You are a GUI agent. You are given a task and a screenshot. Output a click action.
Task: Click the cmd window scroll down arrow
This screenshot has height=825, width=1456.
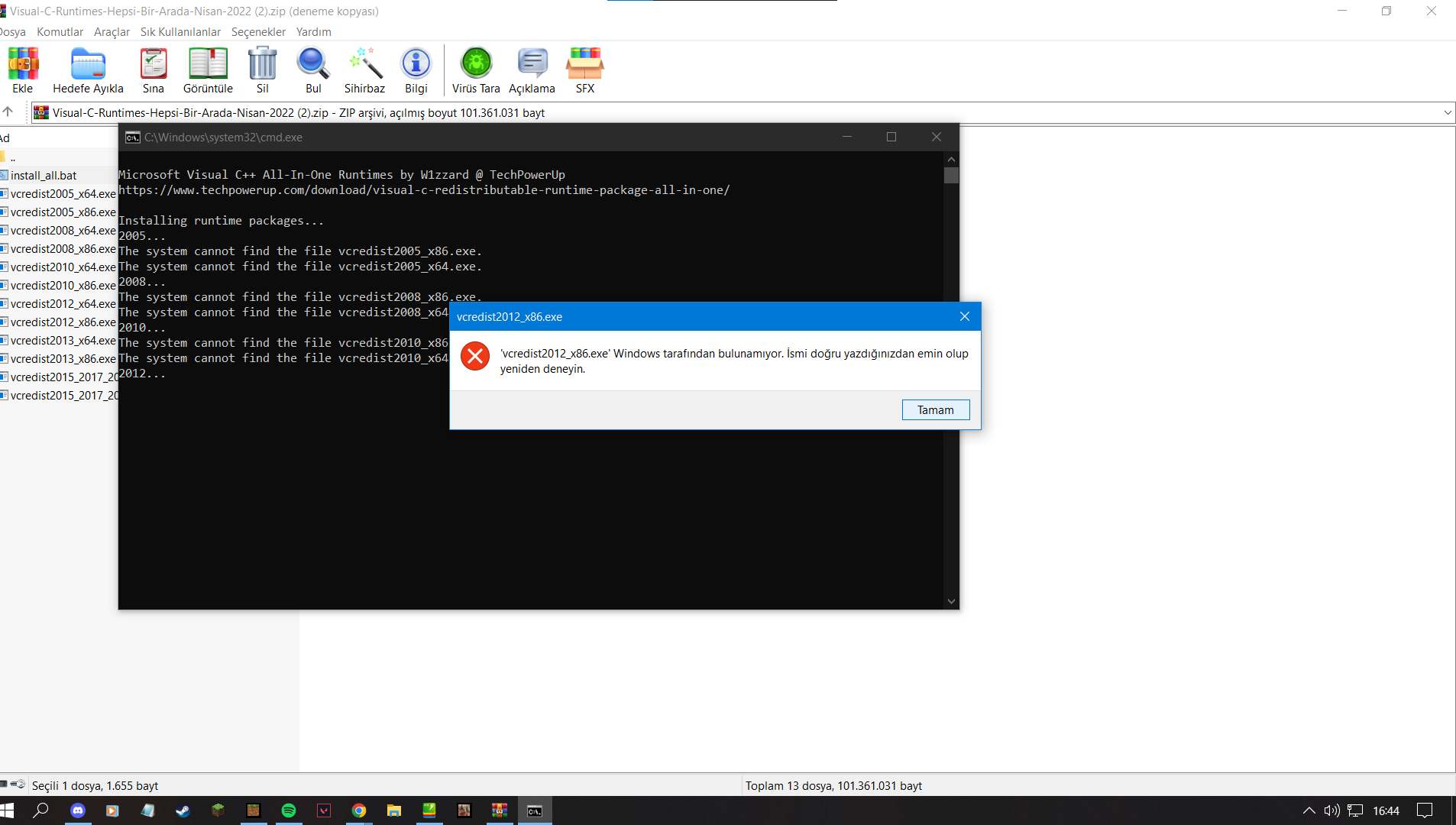pyautogui.click(x=951, y=601)
